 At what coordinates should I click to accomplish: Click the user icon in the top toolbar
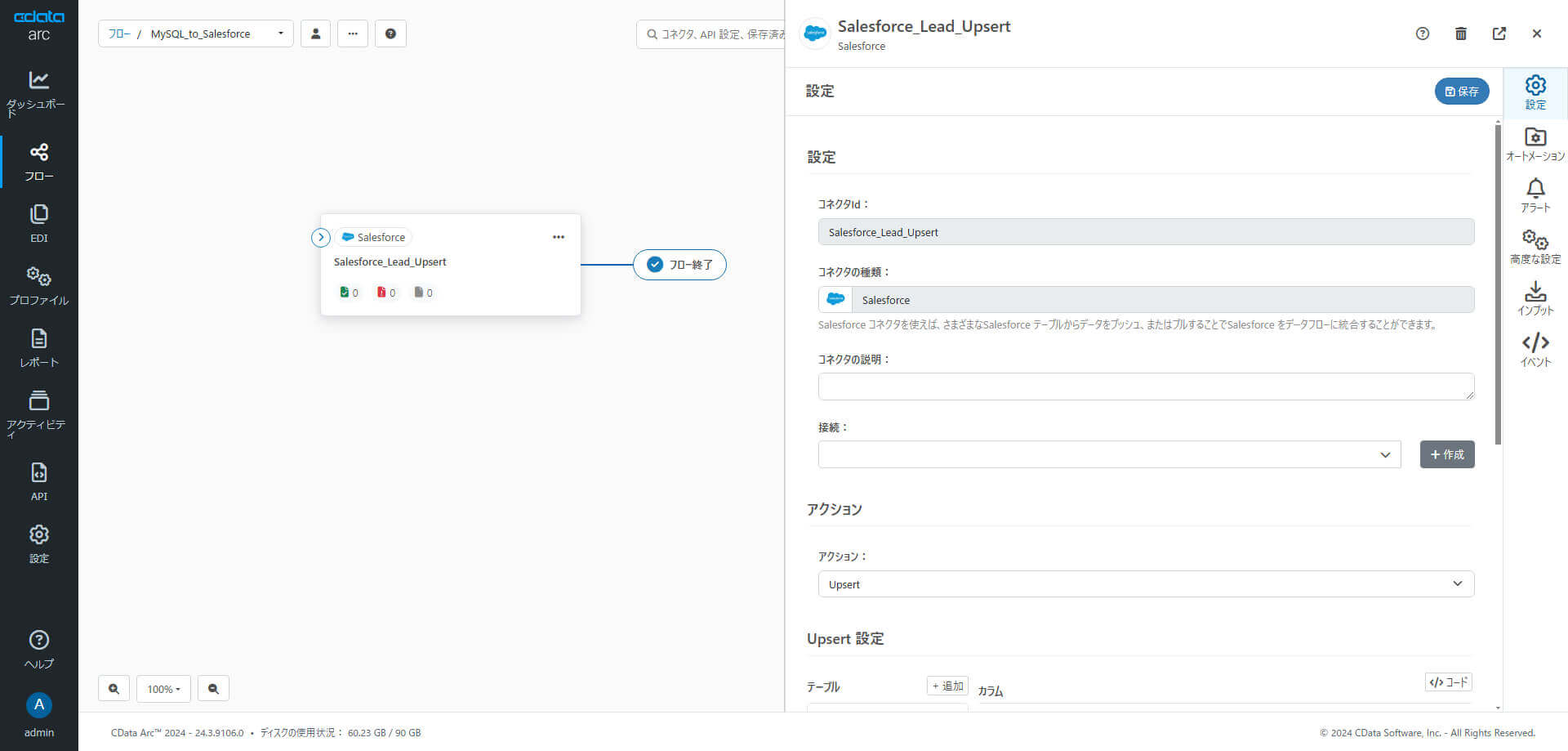tap(315, 34)
